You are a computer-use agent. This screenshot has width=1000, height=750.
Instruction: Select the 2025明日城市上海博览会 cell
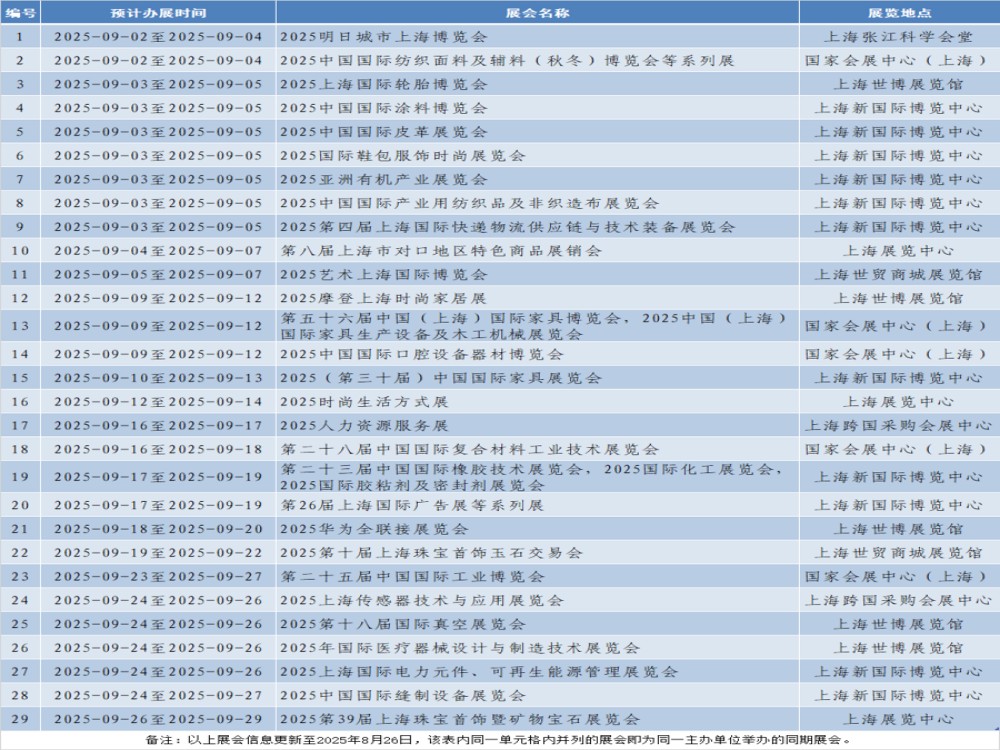point(384,36)
